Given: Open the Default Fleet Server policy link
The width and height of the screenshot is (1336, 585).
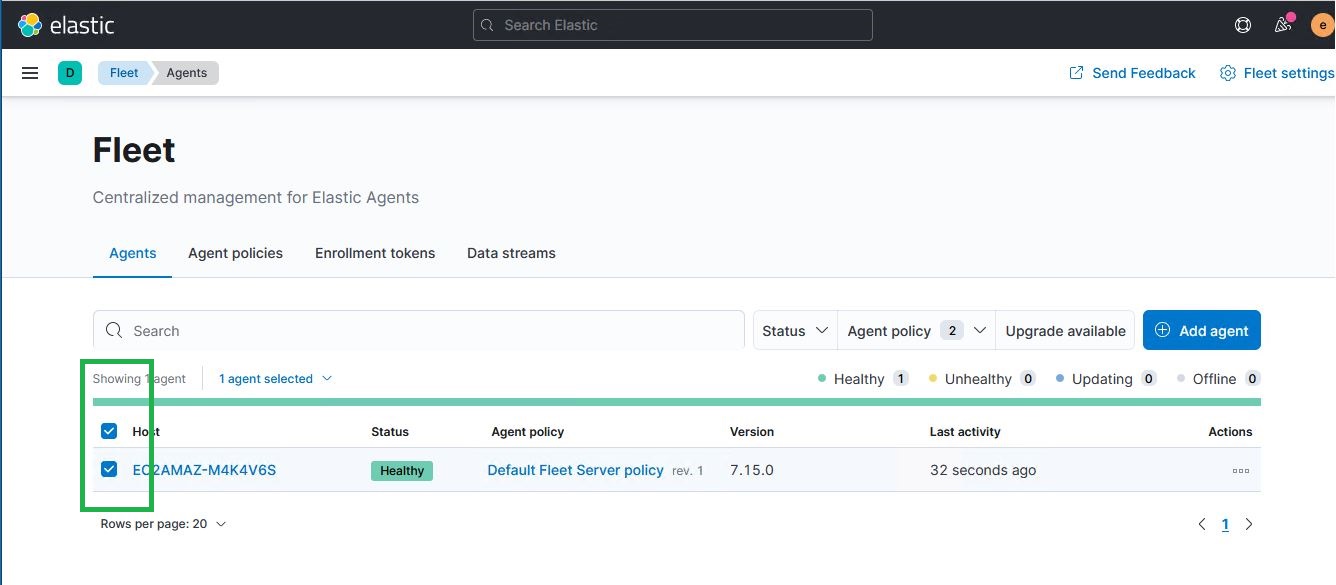Looking at the screenshot, I should point(575,470).
